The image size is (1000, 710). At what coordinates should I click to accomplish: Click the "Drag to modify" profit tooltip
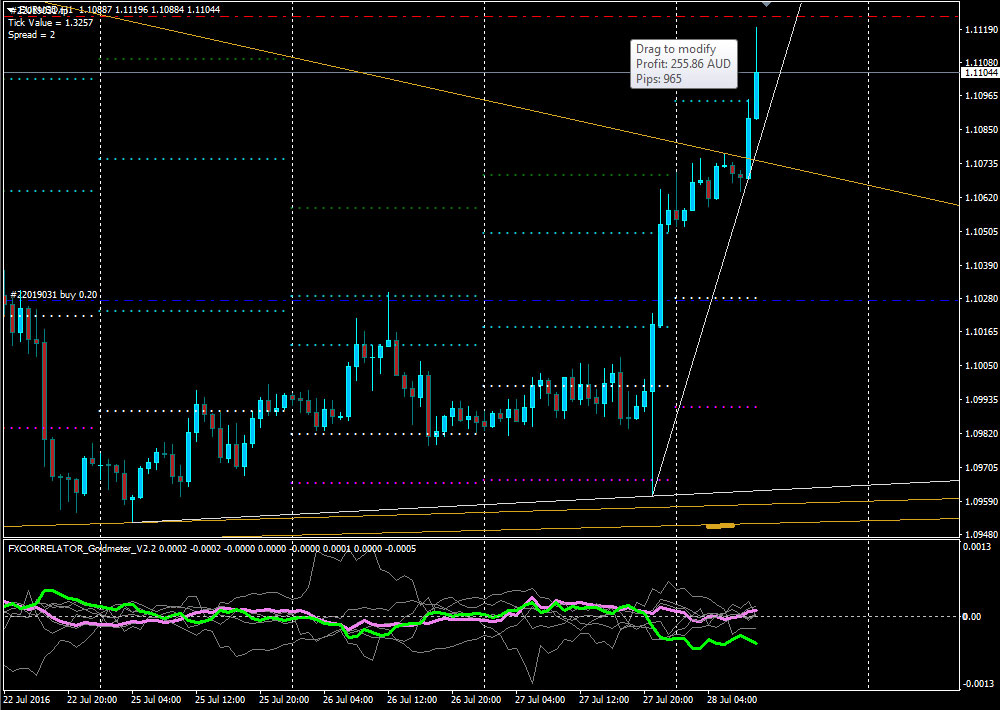tap(684, 64)
